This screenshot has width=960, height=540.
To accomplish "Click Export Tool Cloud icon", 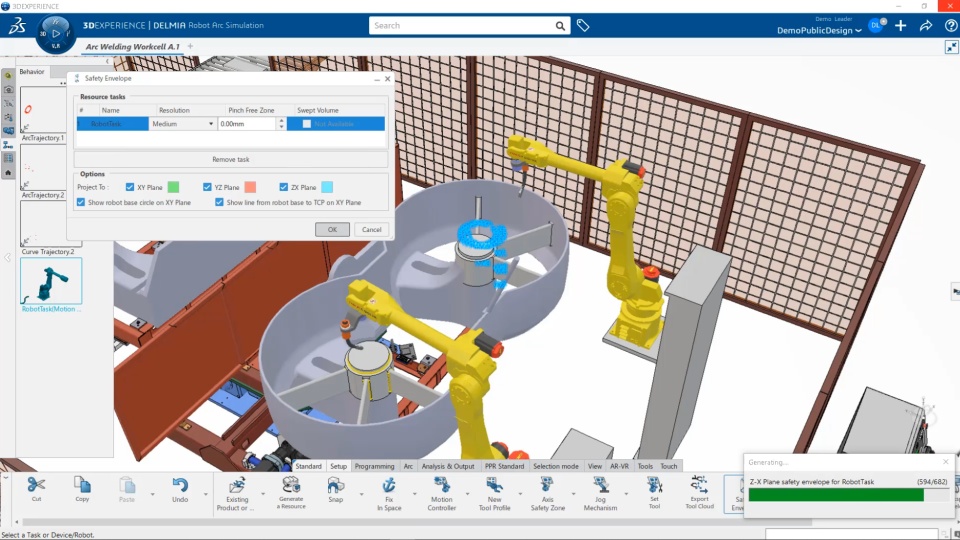I will tap(699, 484).
